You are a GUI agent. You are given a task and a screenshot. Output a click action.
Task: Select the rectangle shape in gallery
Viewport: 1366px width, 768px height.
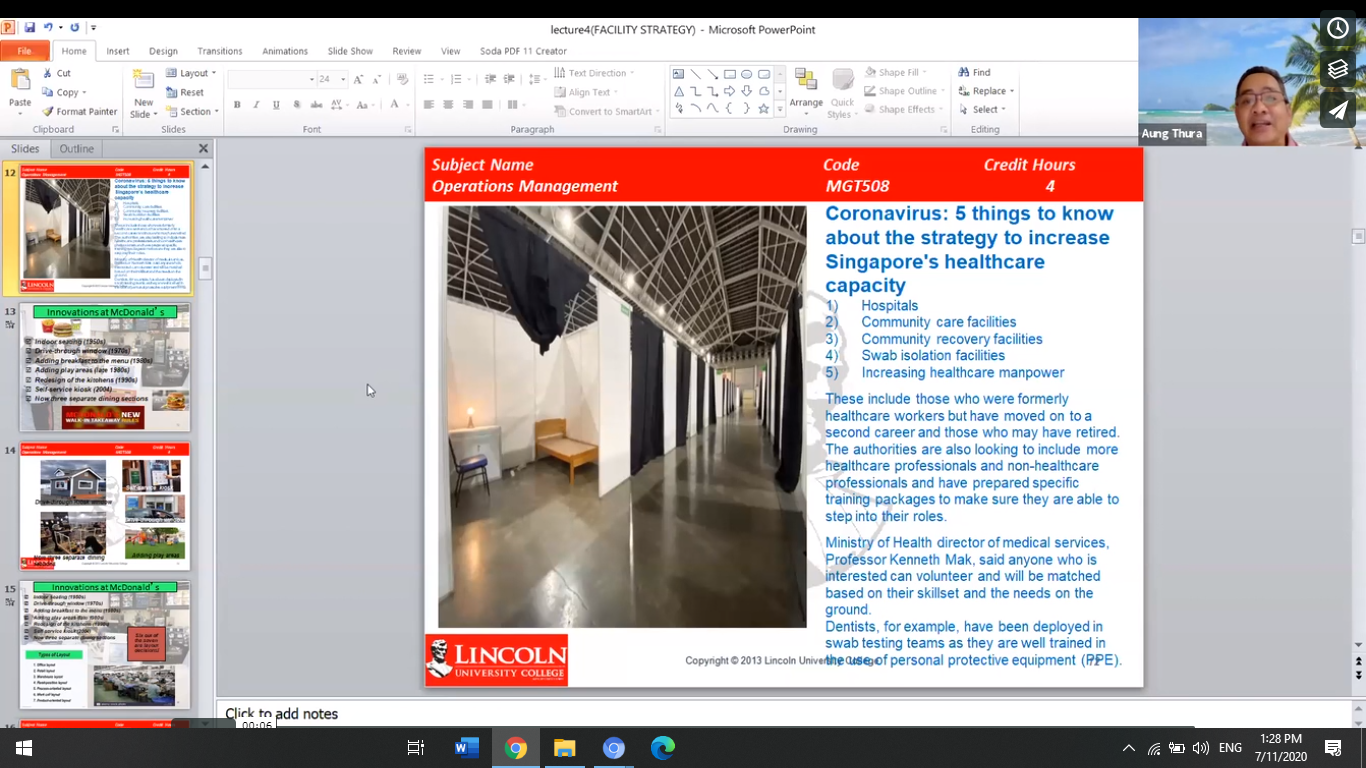pyautogui.click(x=730, y=74)
